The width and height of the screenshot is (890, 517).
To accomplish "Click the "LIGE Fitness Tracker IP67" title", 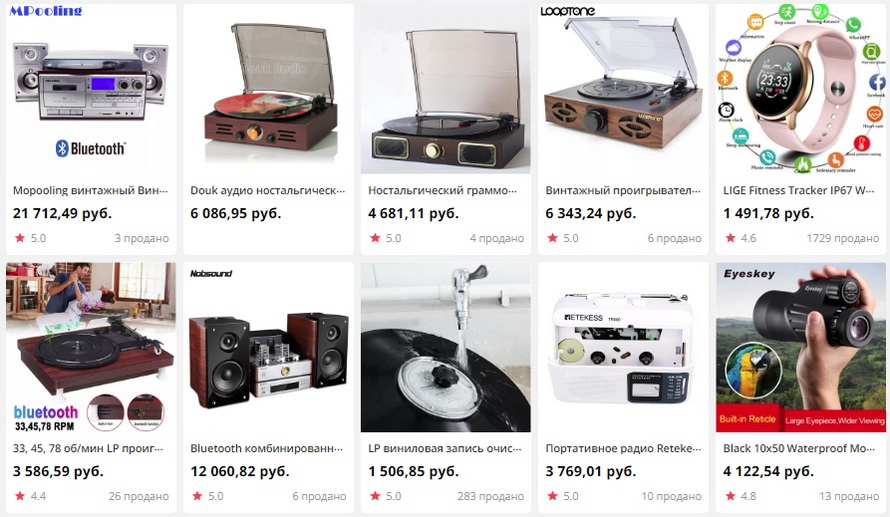I will [799, 191].
